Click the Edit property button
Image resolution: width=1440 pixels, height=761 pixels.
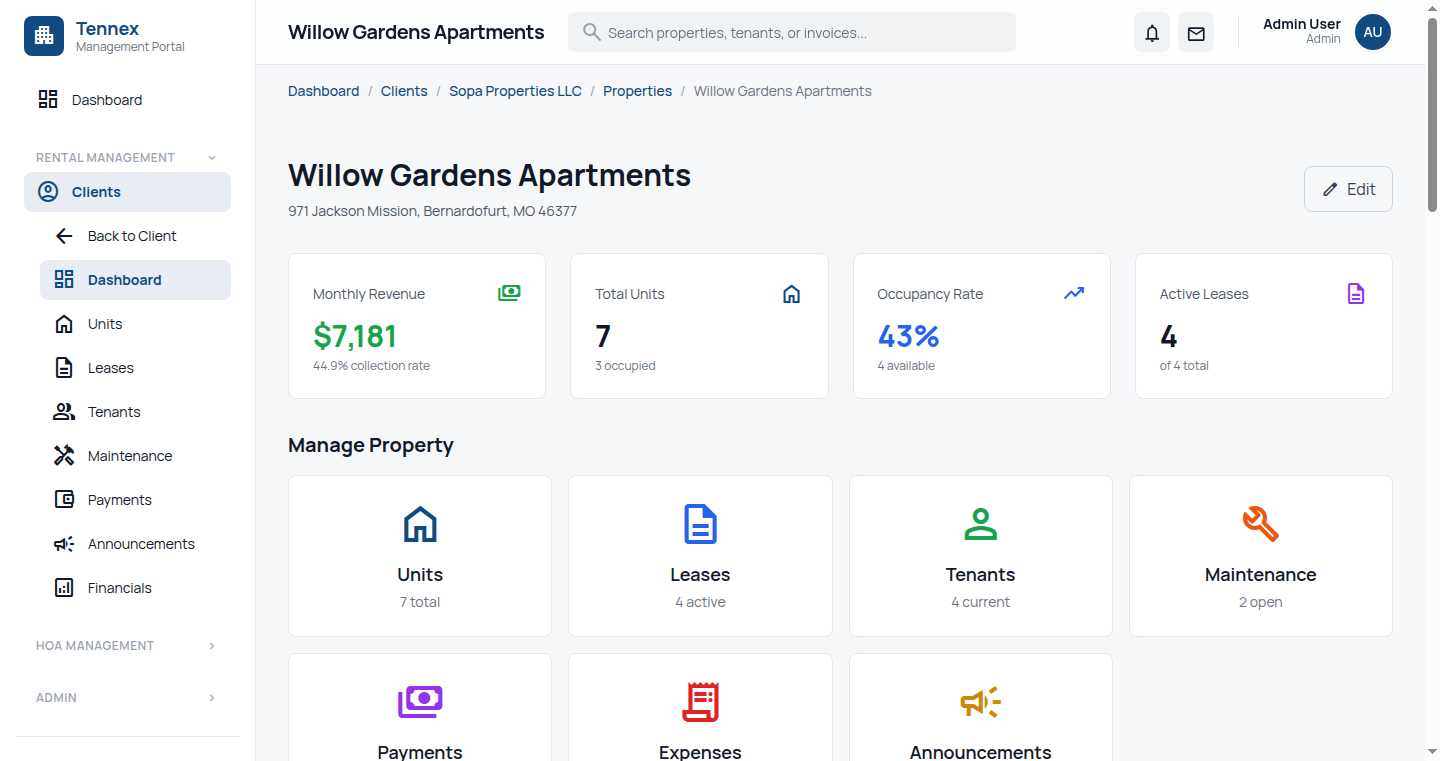pos(1348,189)
